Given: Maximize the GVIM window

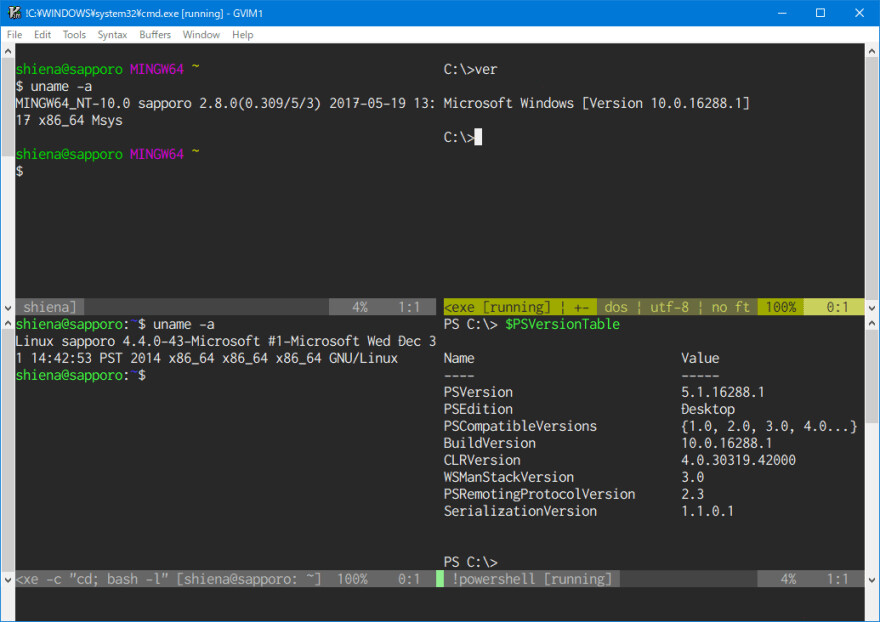Looking at the screenshot, I should pyautogui.click(x=820, y=13).
